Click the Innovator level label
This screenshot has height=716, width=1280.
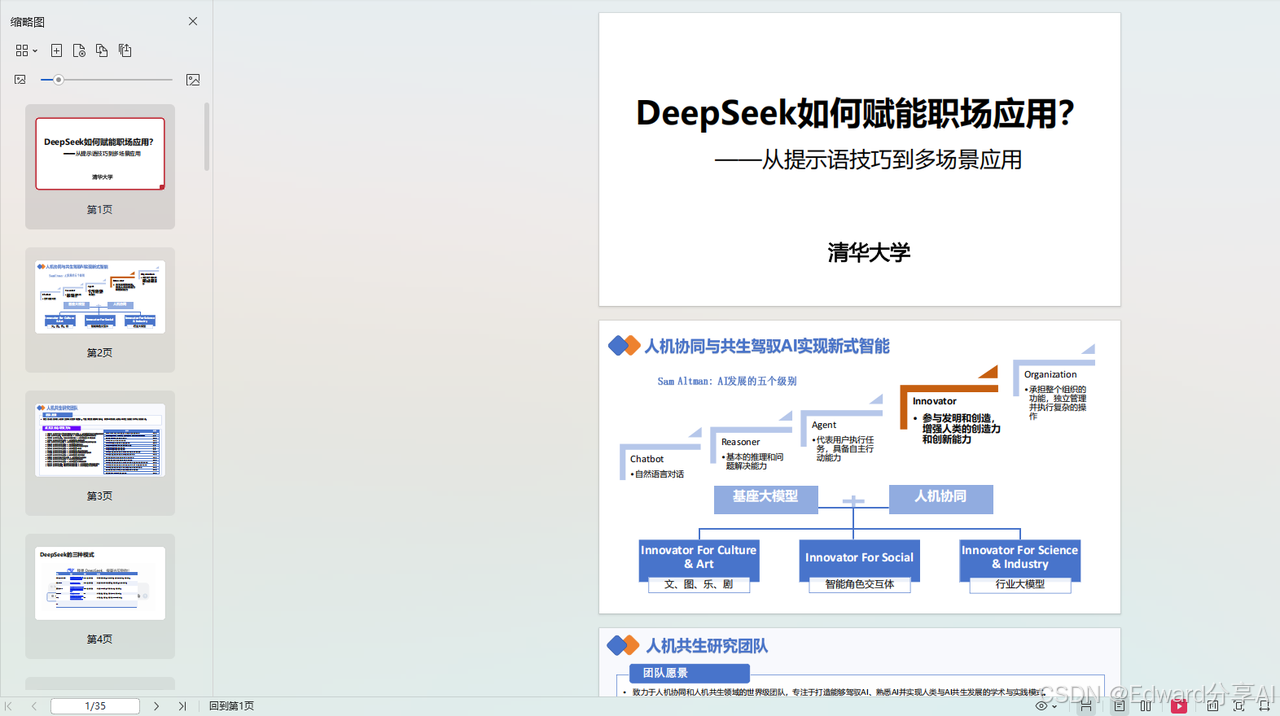(935, 401)
